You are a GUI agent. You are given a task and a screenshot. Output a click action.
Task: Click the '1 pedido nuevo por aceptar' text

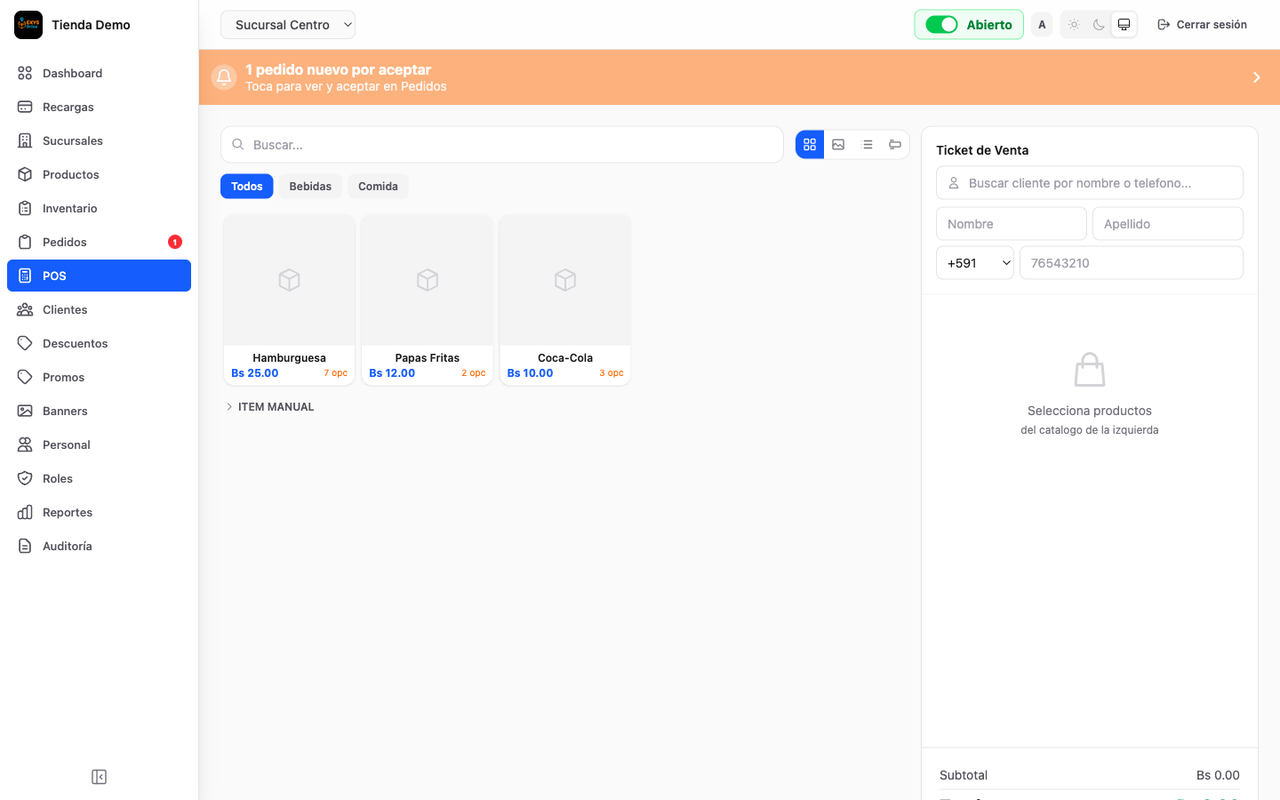(338, 70)
